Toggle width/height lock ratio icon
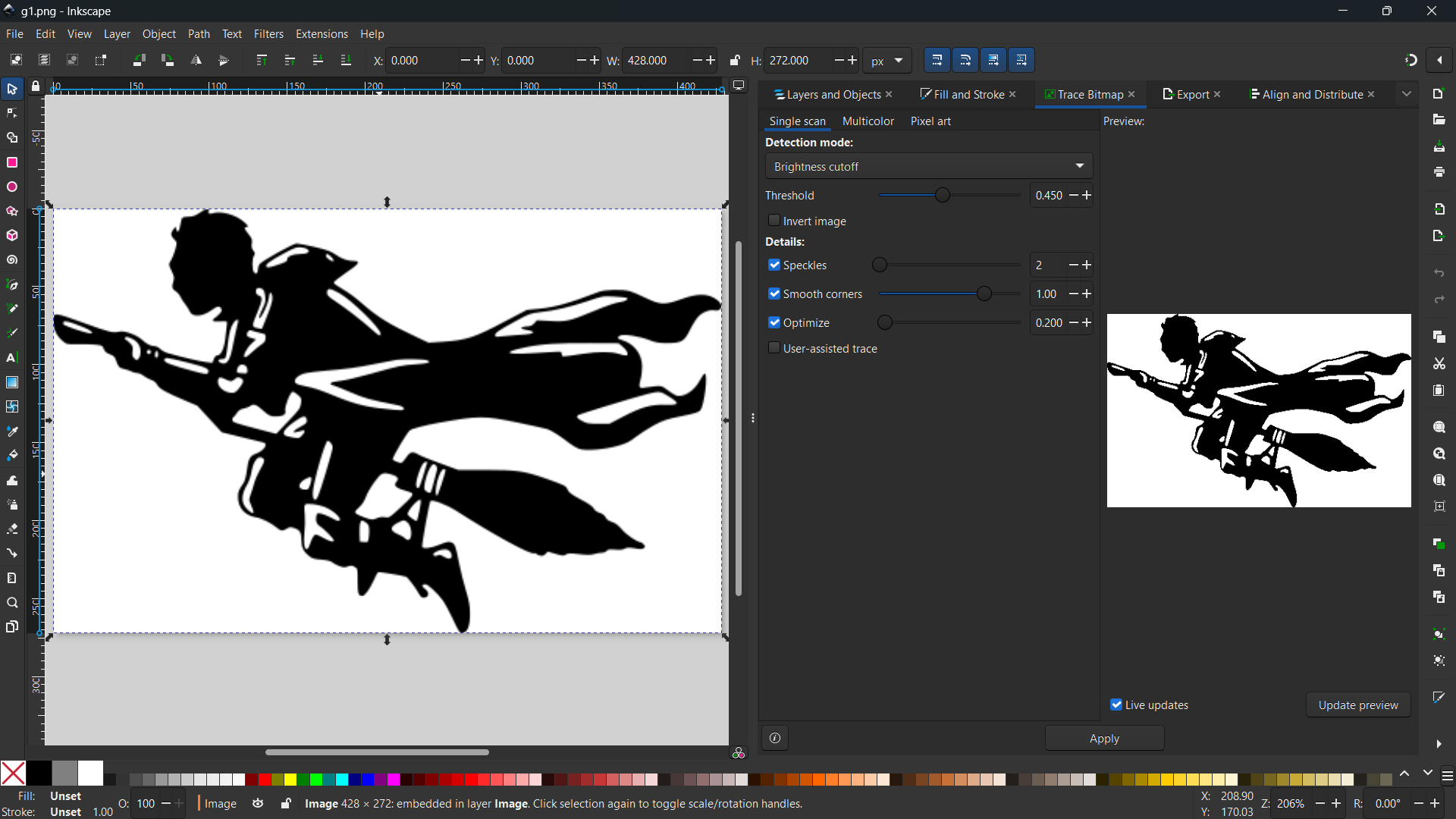This screenshot has width=1456, height=819. [734, 61]
